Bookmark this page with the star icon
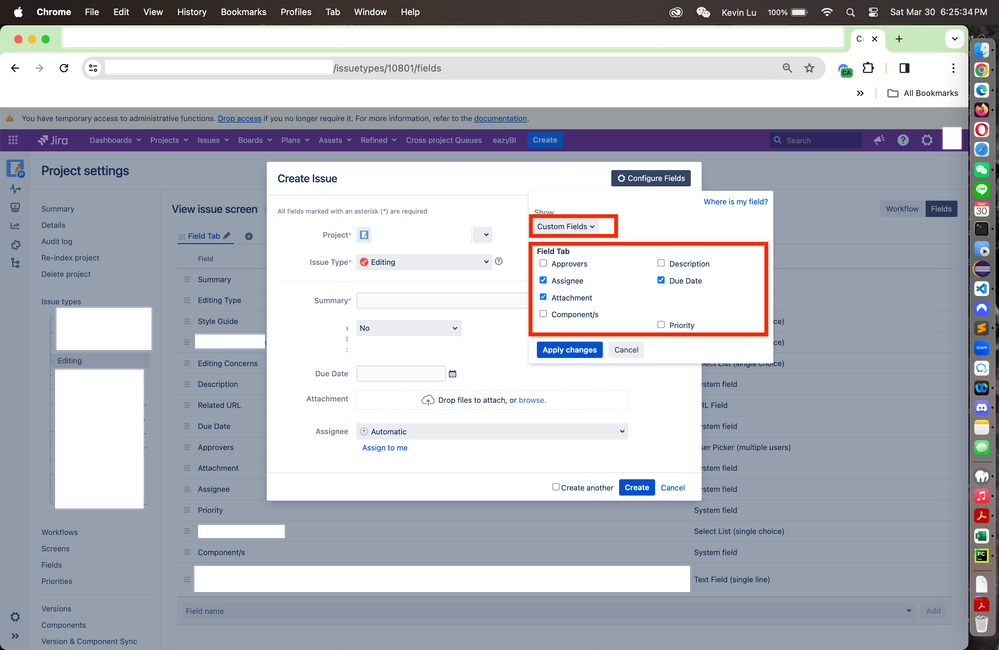Screen dimensions: 999x650 809,68
